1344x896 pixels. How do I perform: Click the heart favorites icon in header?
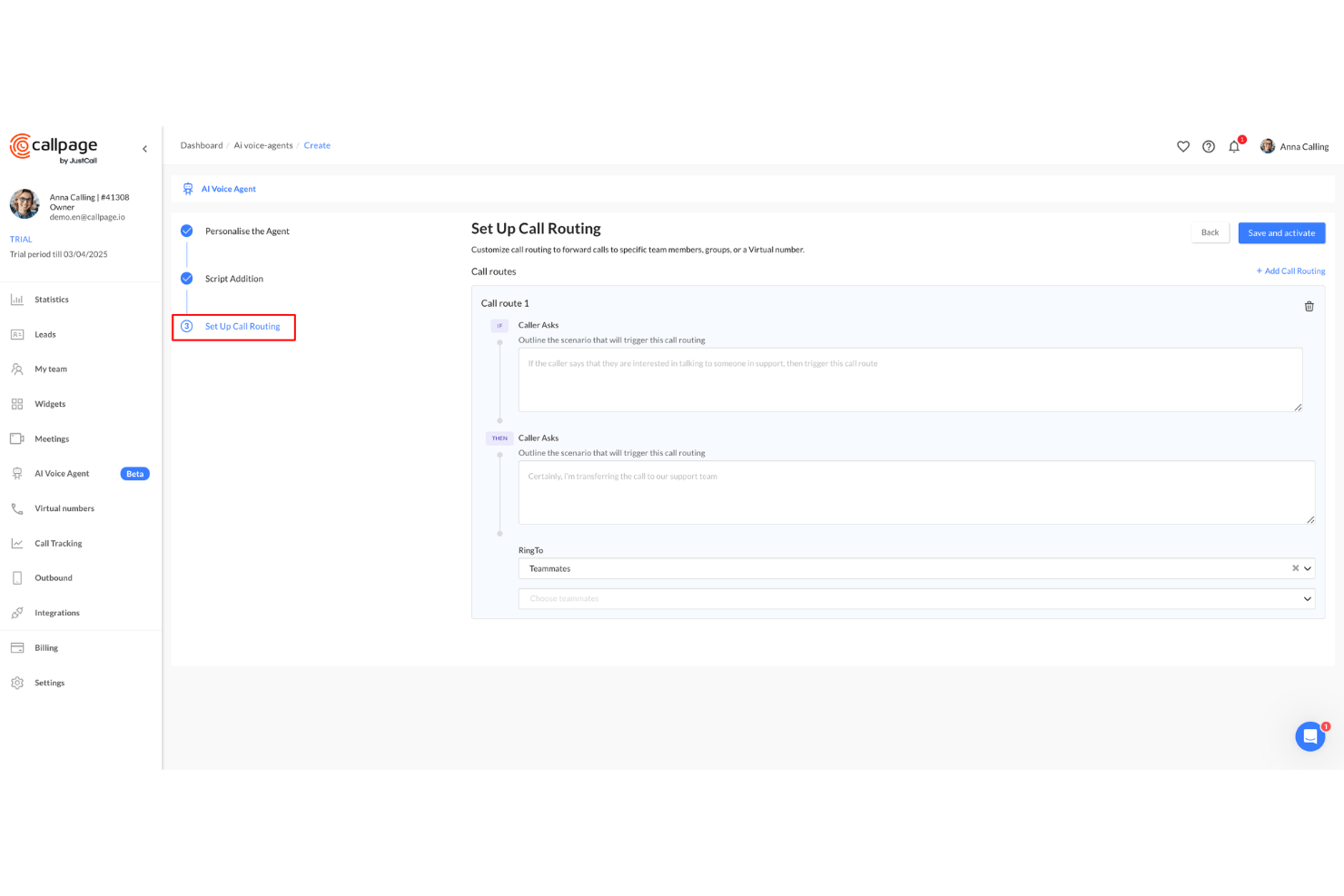pos(1183,146)
